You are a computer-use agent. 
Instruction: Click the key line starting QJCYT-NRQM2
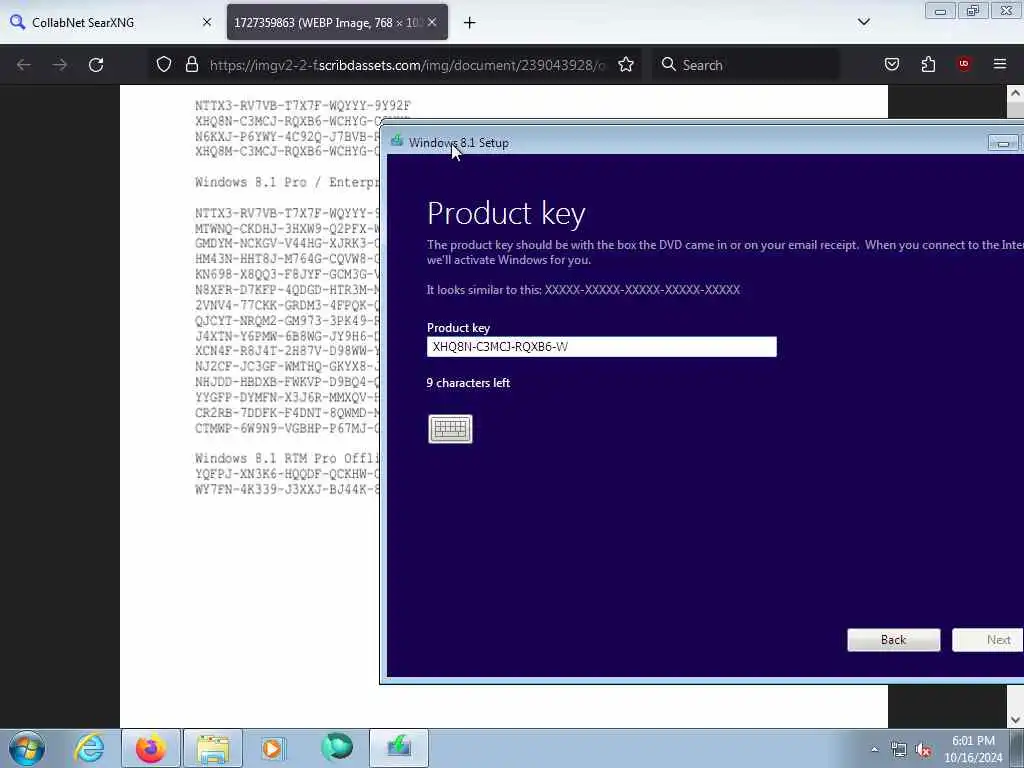(287, 321)
